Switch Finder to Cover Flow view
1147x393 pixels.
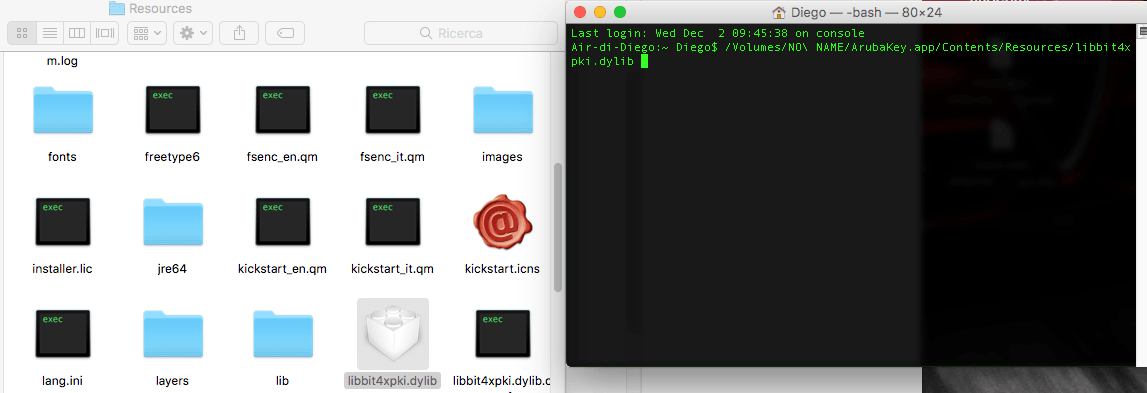105,33
